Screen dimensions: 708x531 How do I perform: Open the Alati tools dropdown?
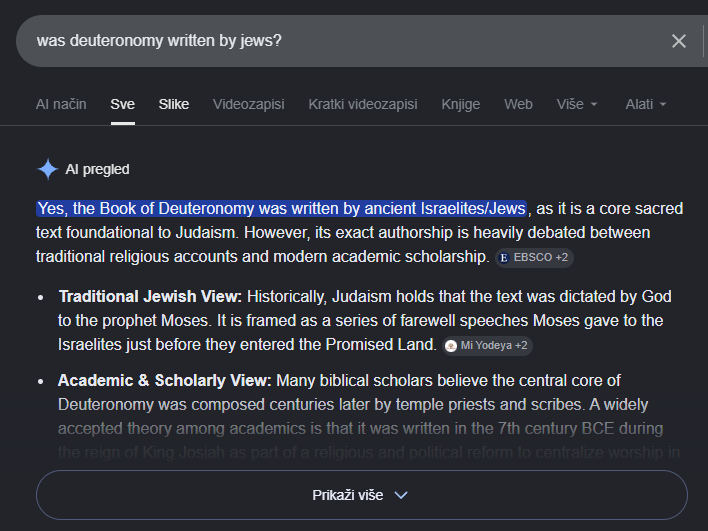[x=646, y=104]
